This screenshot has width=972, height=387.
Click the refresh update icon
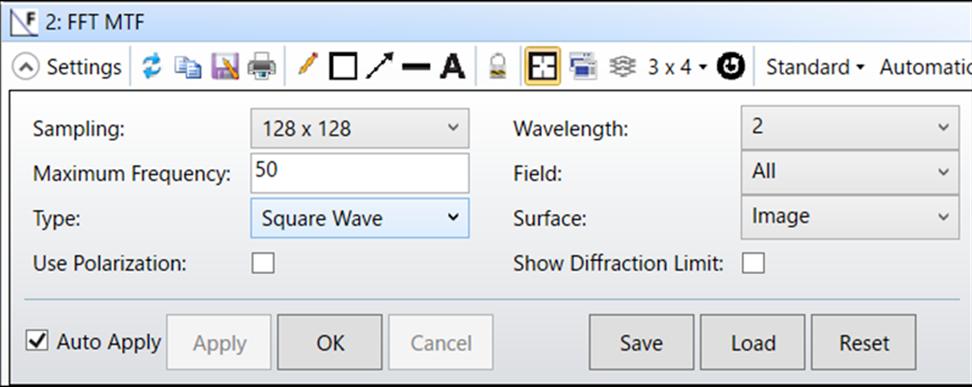[x=152, y=66]
